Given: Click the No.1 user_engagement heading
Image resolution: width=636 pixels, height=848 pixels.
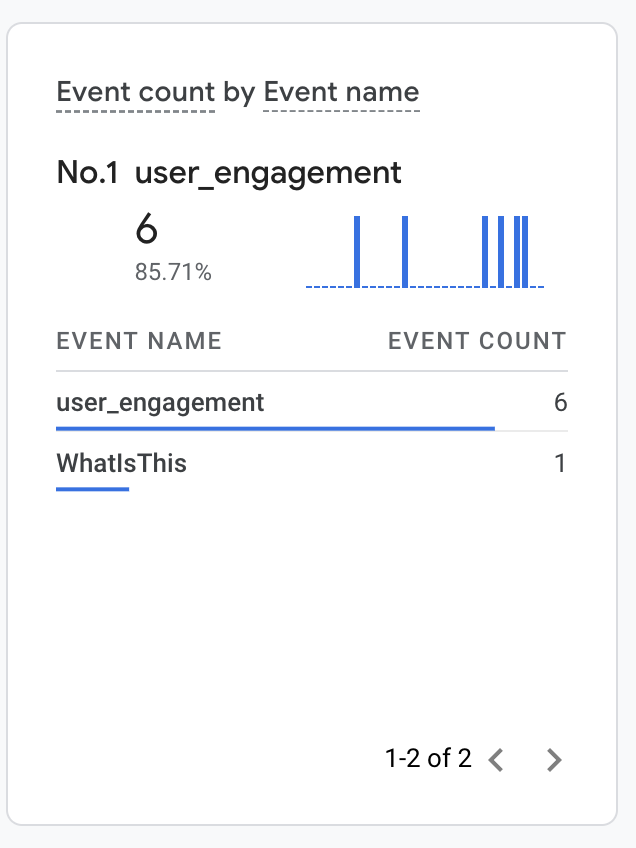Looking at the screenshot, I should click(268, 173).
